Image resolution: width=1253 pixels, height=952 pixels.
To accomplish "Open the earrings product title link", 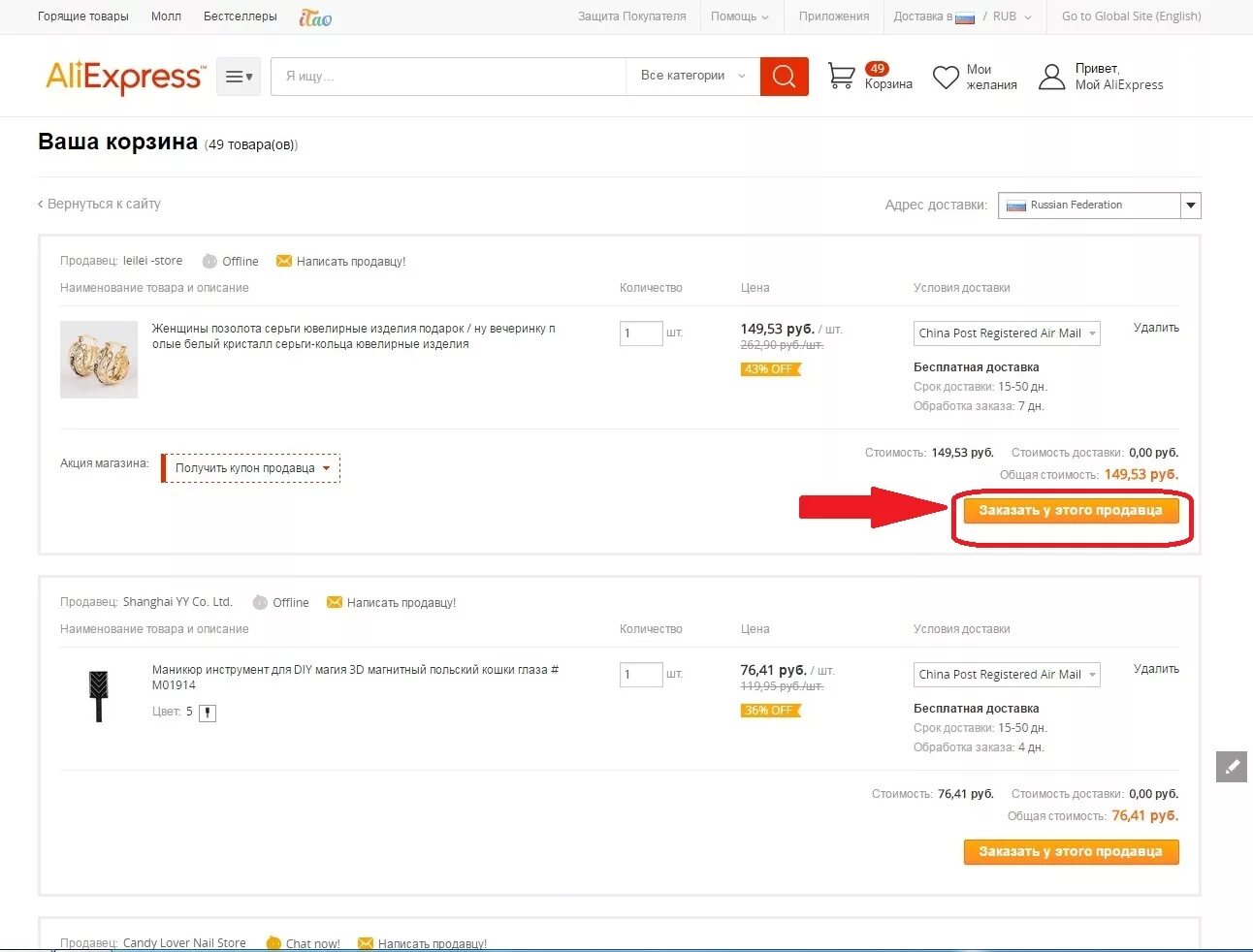I will (x=354, y=336).
